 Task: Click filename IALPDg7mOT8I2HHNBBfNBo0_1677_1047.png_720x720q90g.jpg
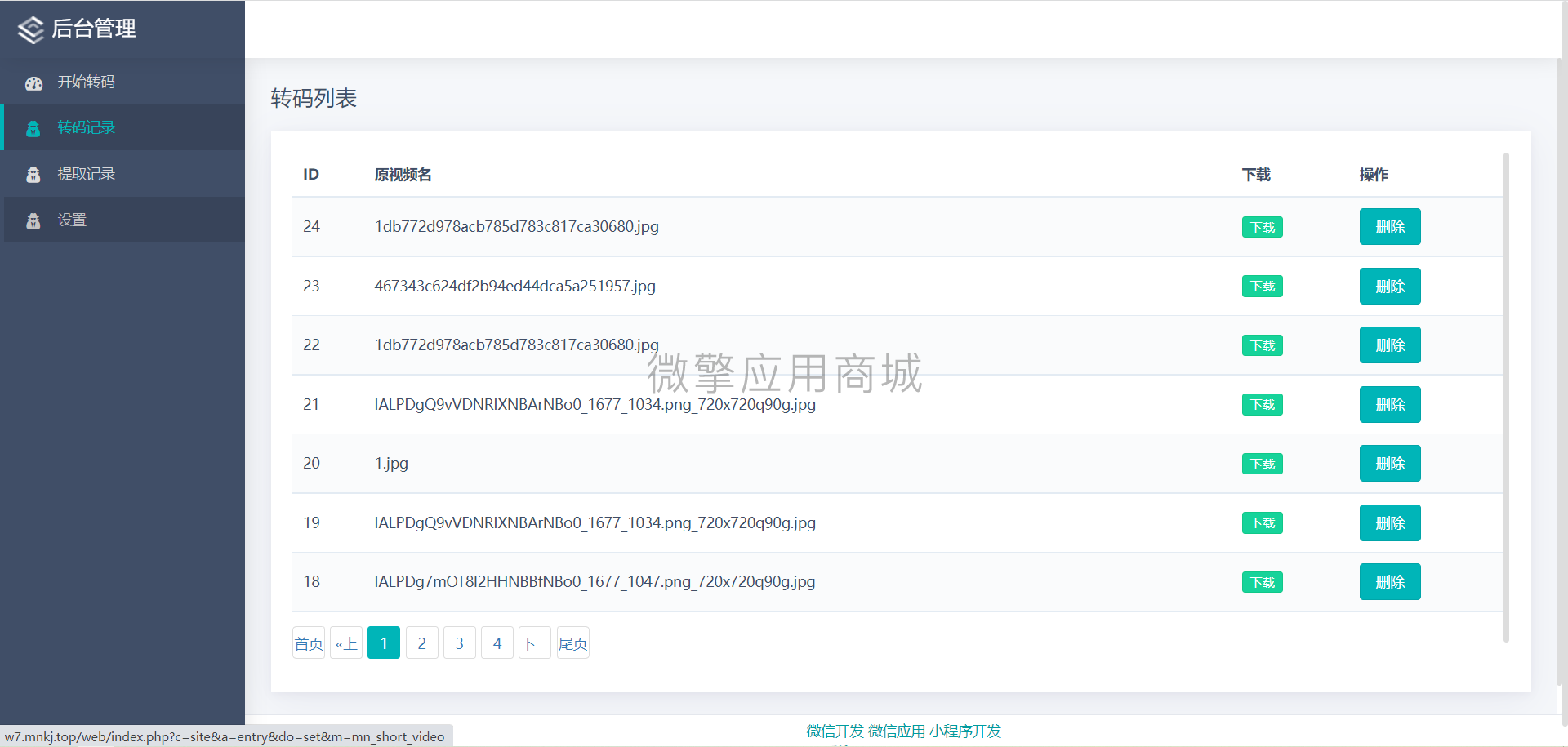595,582
